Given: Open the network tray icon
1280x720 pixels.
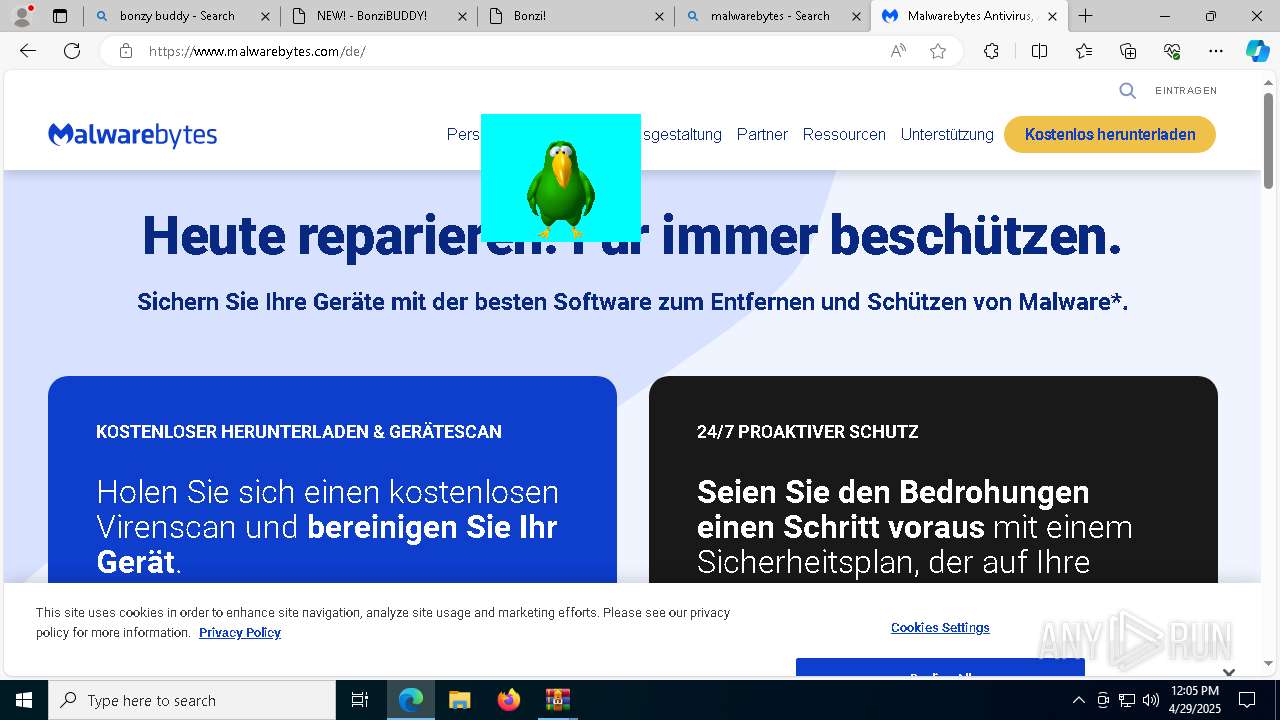Looking at the screenshot, I should pos(1126,700).
